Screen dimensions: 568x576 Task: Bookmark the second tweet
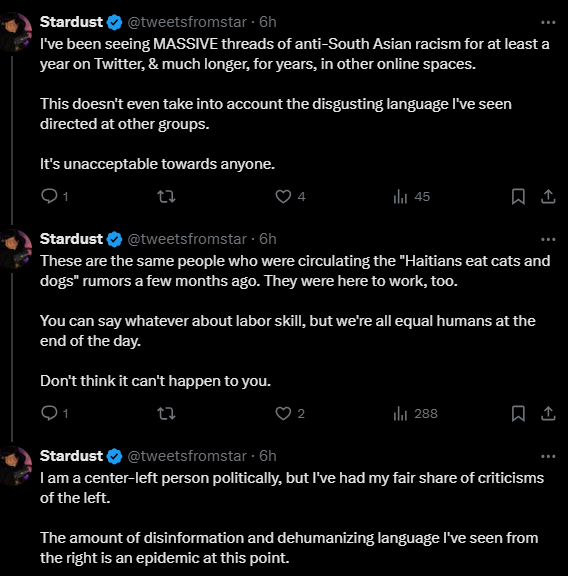click(518, 414)
